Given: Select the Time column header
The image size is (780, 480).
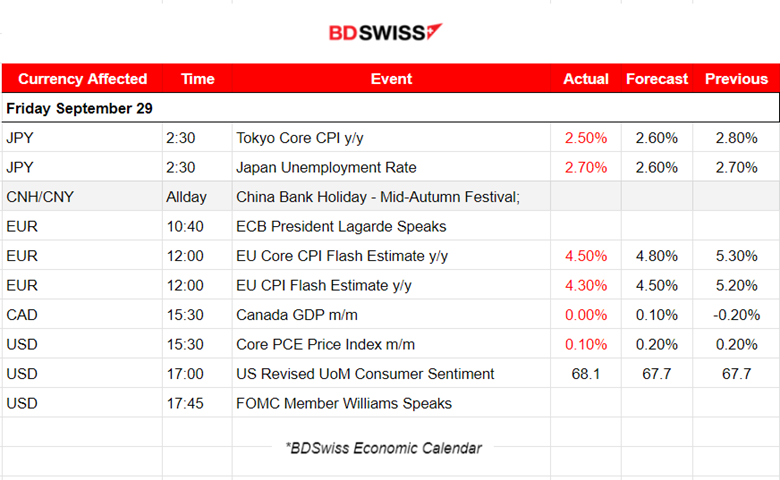Looking at the screenshot, I should click(197, 79).
